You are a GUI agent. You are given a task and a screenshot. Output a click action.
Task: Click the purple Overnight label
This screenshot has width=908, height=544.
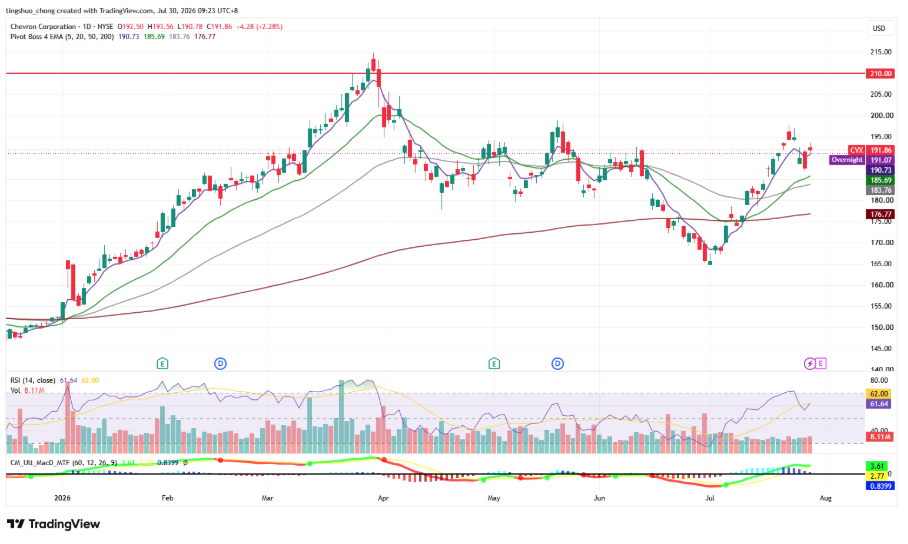pos(847,160)
